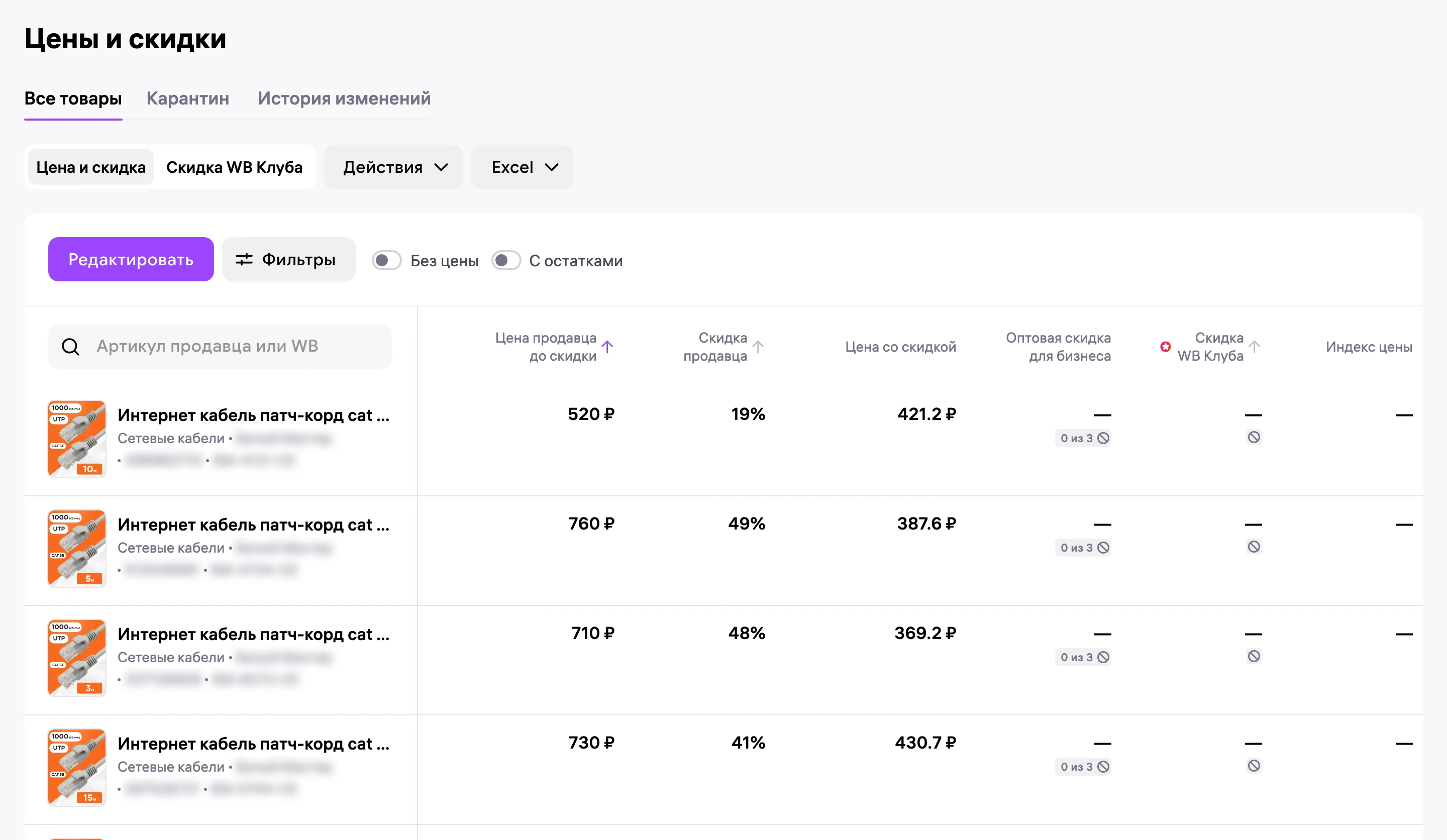Select 'Цена и скидка' segment
The height and width of the screenshot is (840, 1447).
pos(91,167)
